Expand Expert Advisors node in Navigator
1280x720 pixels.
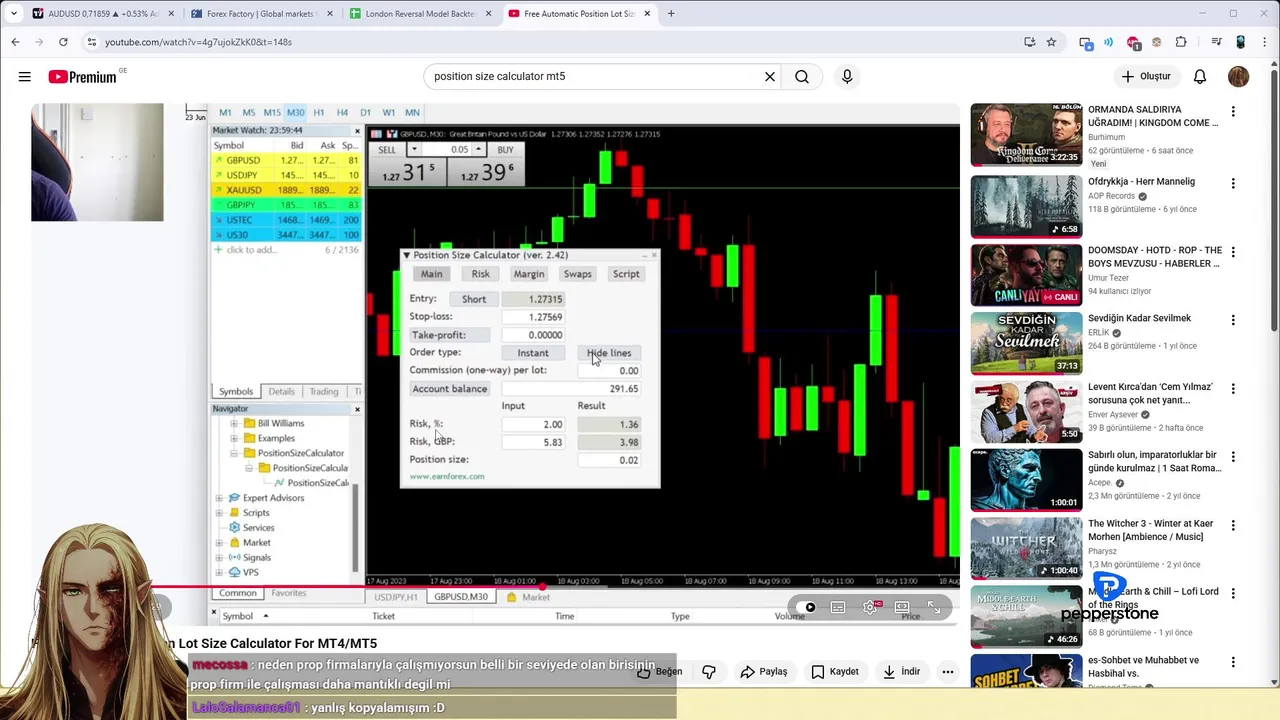pyautogui.click(x=220, y=497)
